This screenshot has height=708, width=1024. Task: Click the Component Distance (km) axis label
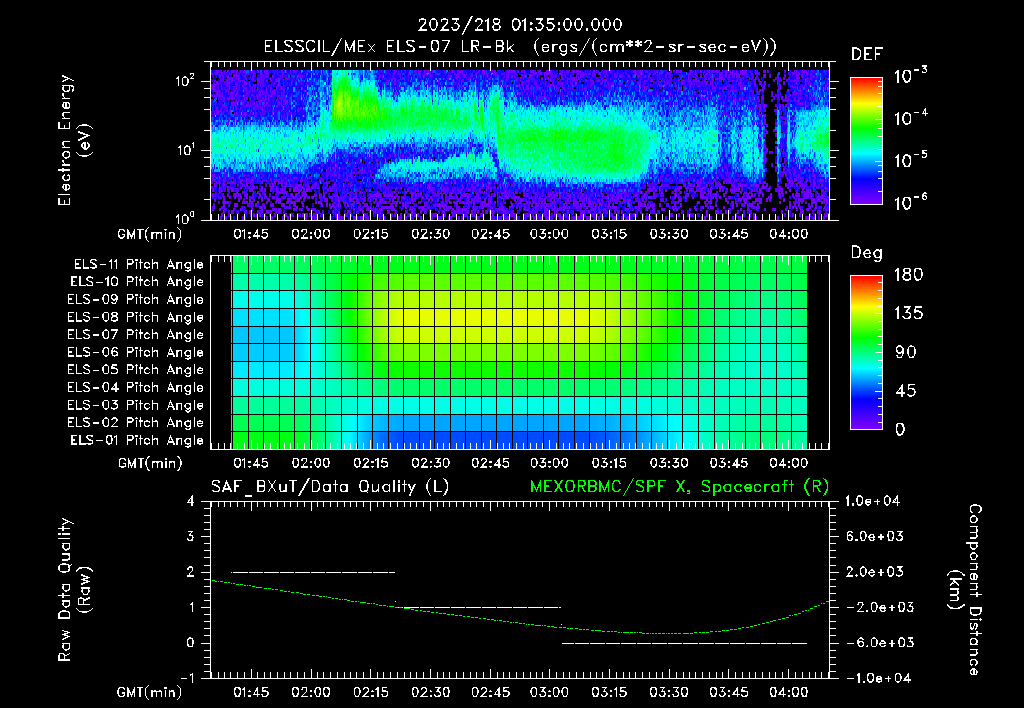(965, 589)
